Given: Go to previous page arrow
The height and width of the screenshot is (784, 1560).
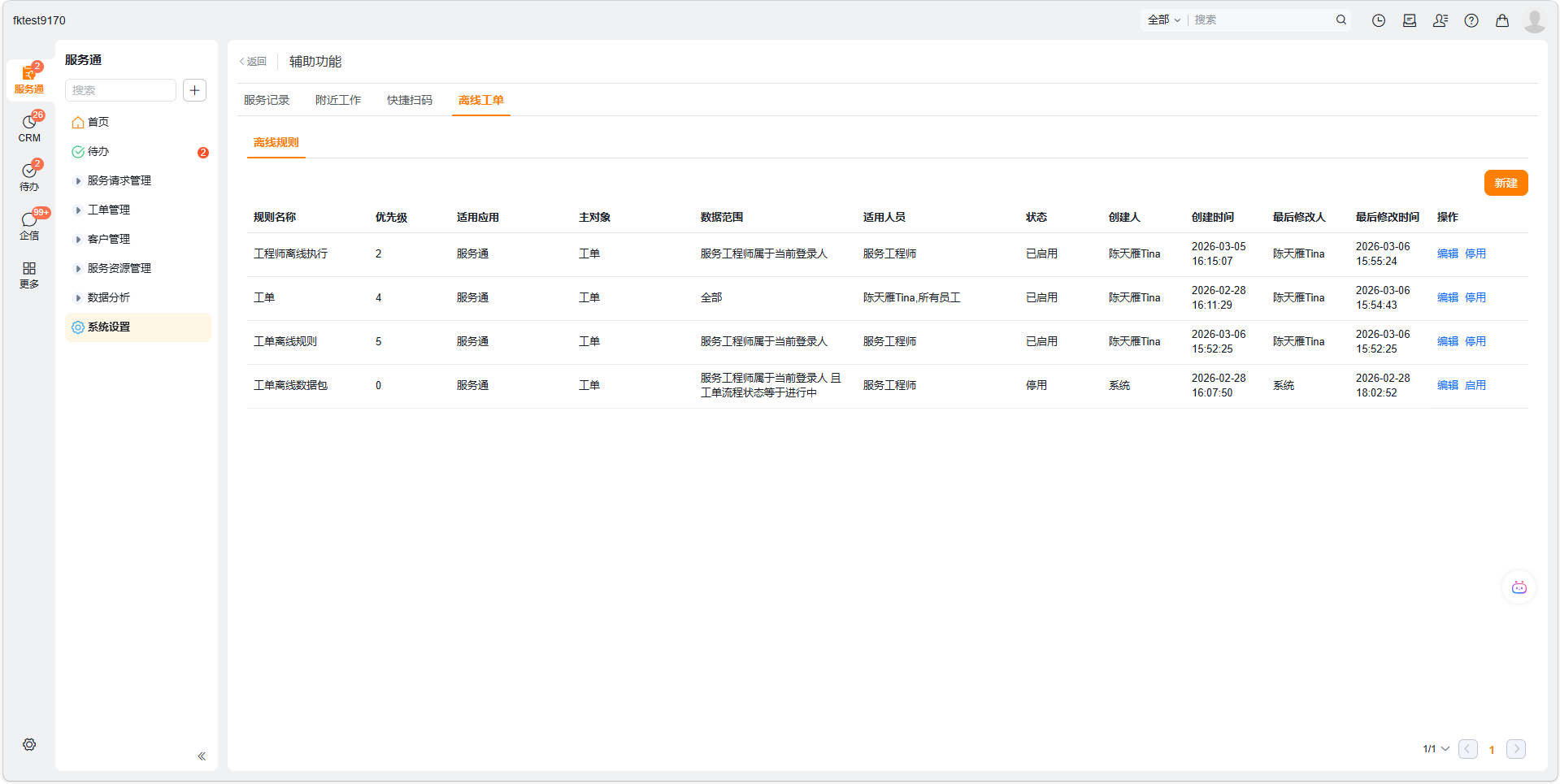Looking at the screenshot, I should (1468, 749).
